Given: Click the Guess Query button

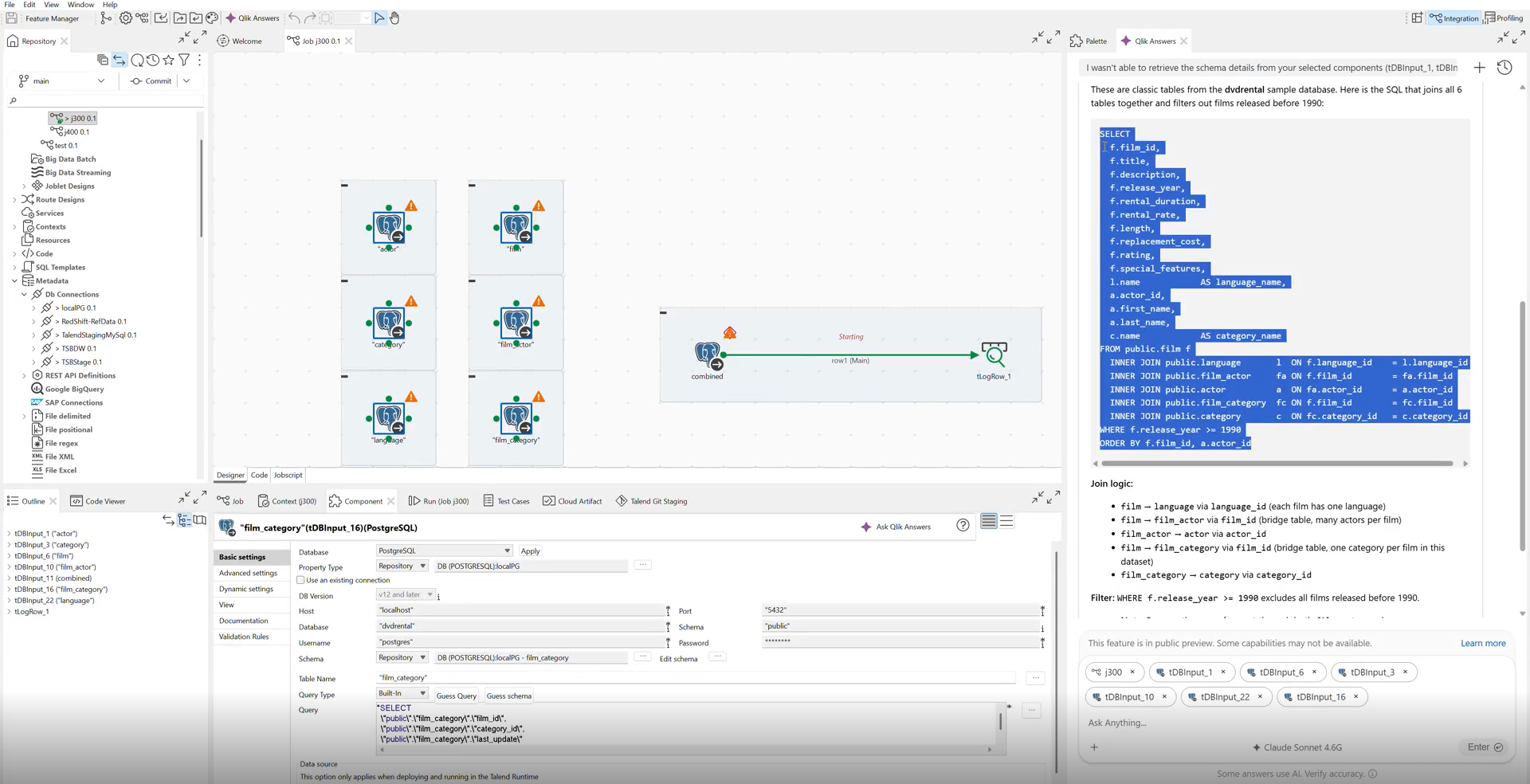Looking at the screenshot, I should (x=456, y=696).
